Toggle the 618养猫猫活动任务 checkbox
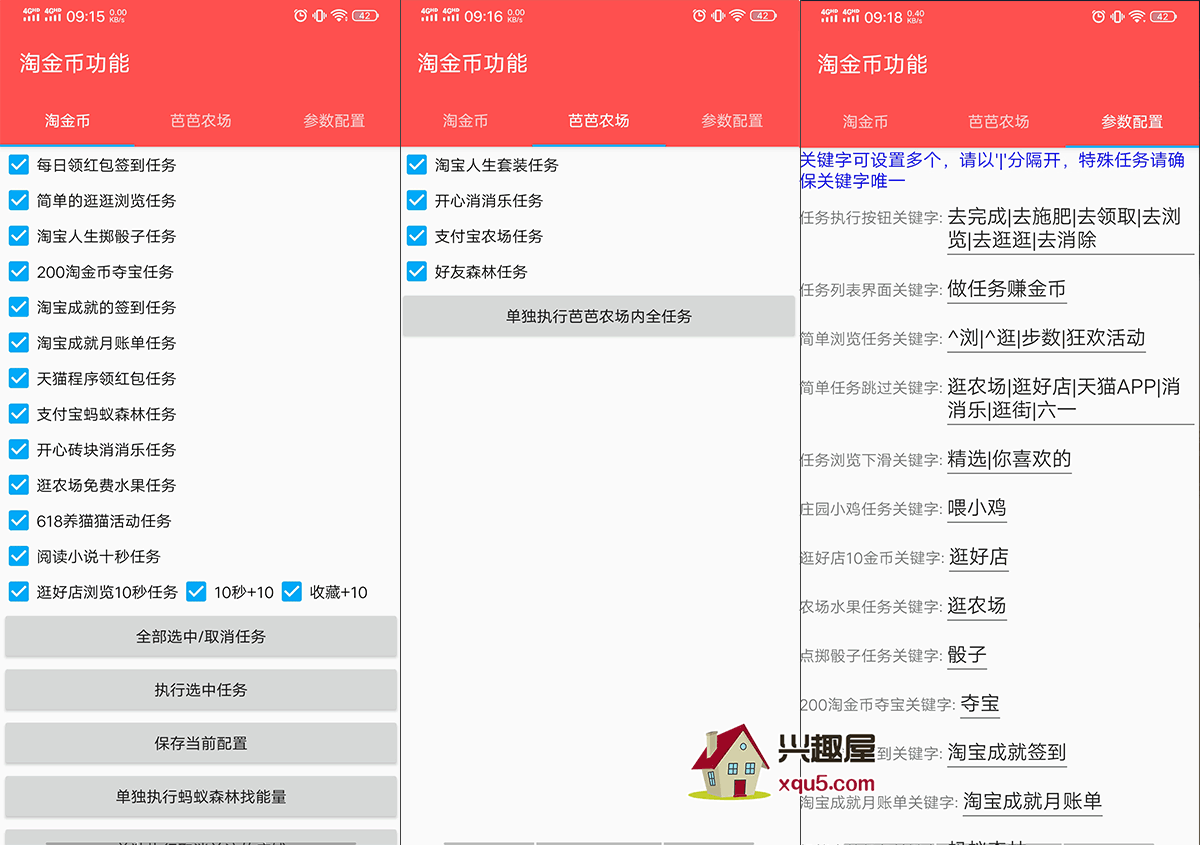1200x845 pixels. 19,521
